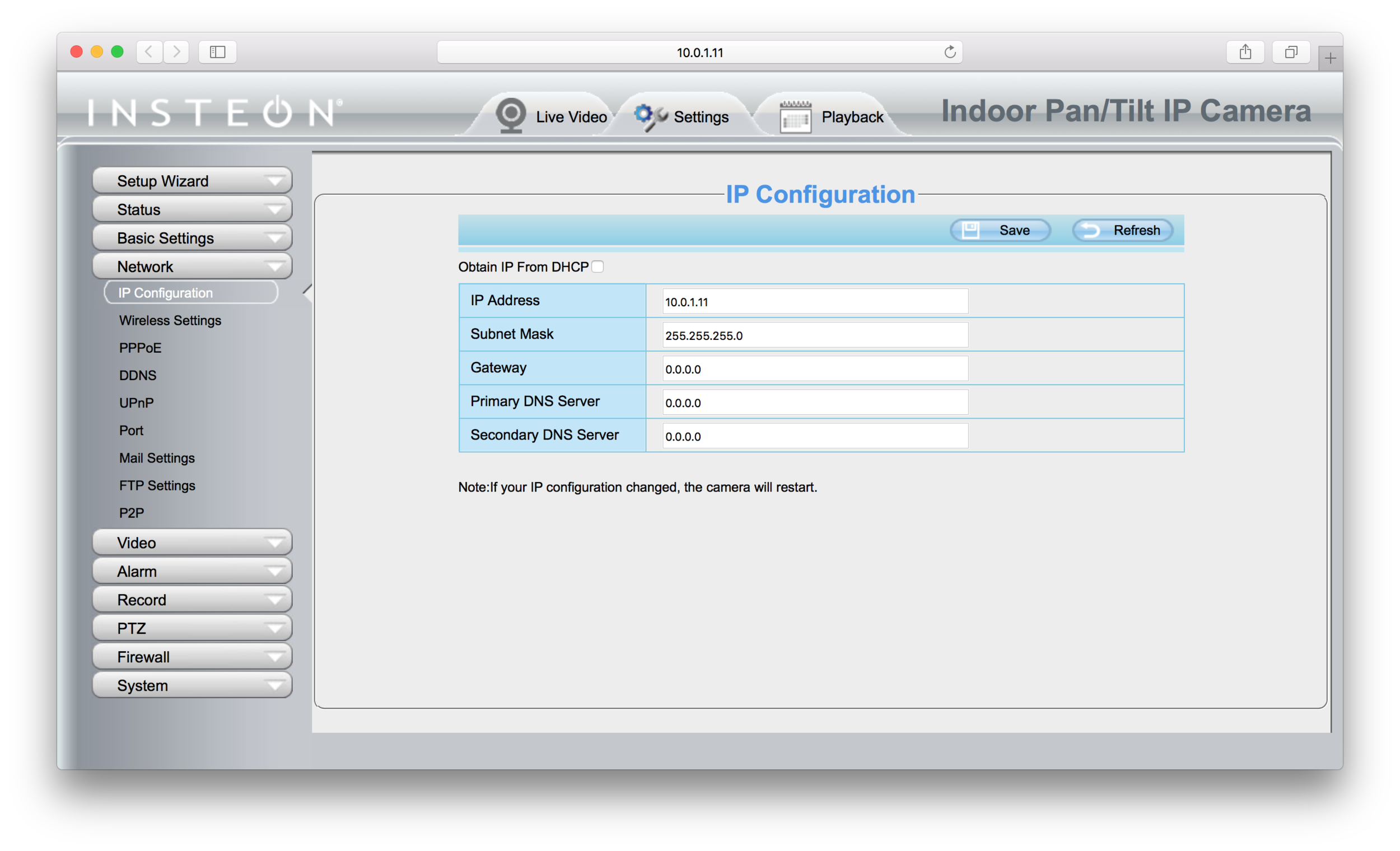Expand the PTZ section arrow
The image size is (1400, 851).
point(274,628)
